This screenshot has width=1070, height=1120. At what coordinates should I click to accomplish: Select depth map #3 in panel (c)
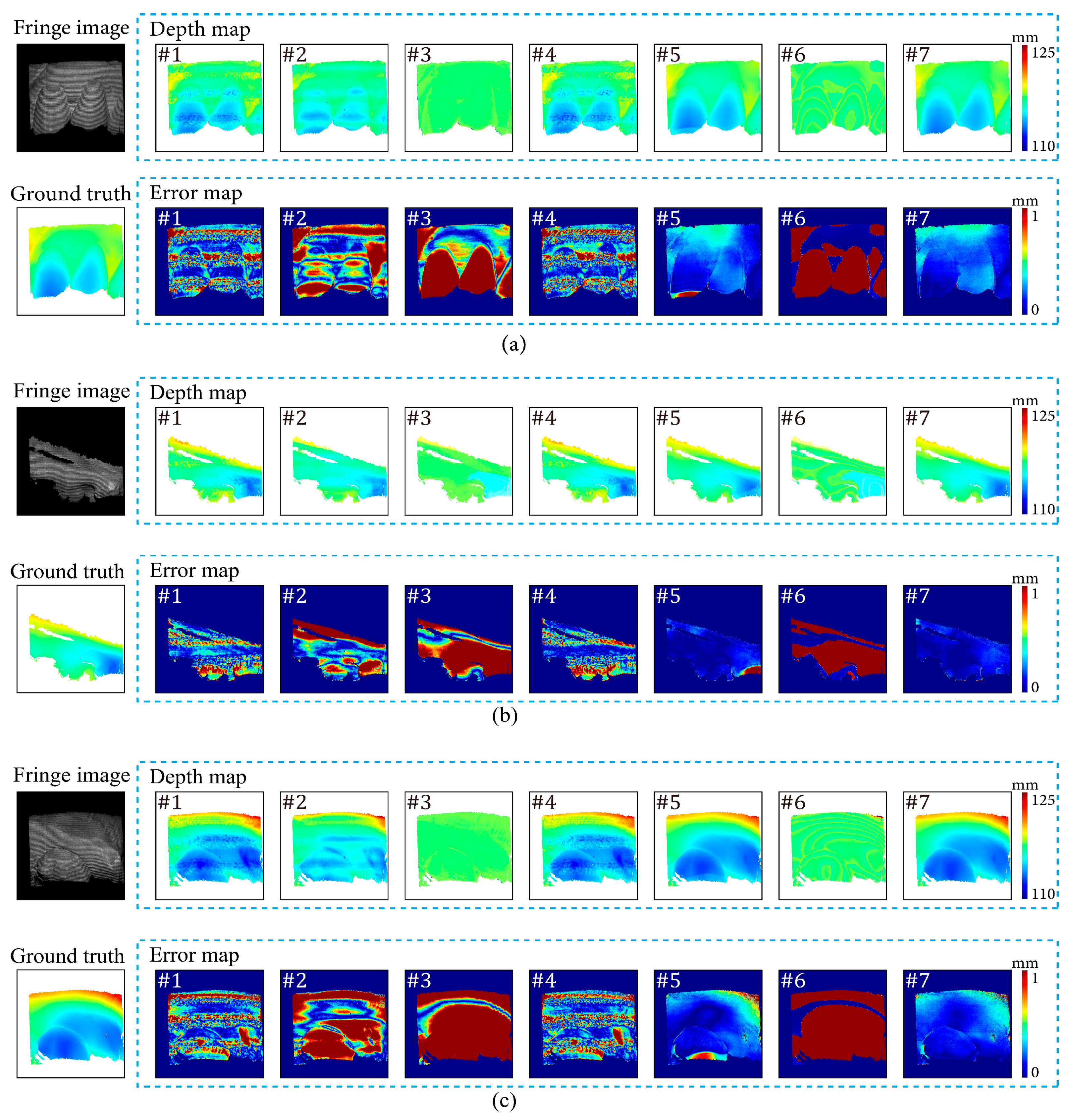point(458,845)
